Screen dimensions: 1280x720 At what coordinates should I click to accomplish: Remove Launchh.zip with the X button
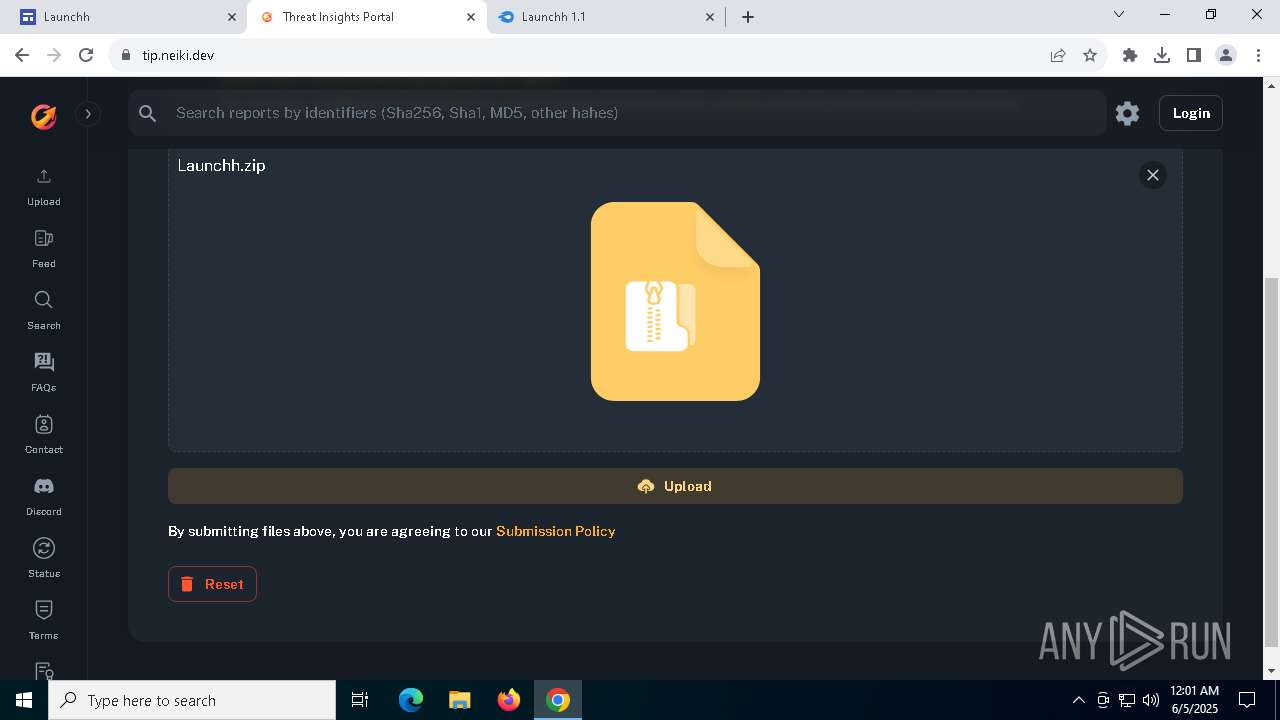click(x=1152, y=175)
